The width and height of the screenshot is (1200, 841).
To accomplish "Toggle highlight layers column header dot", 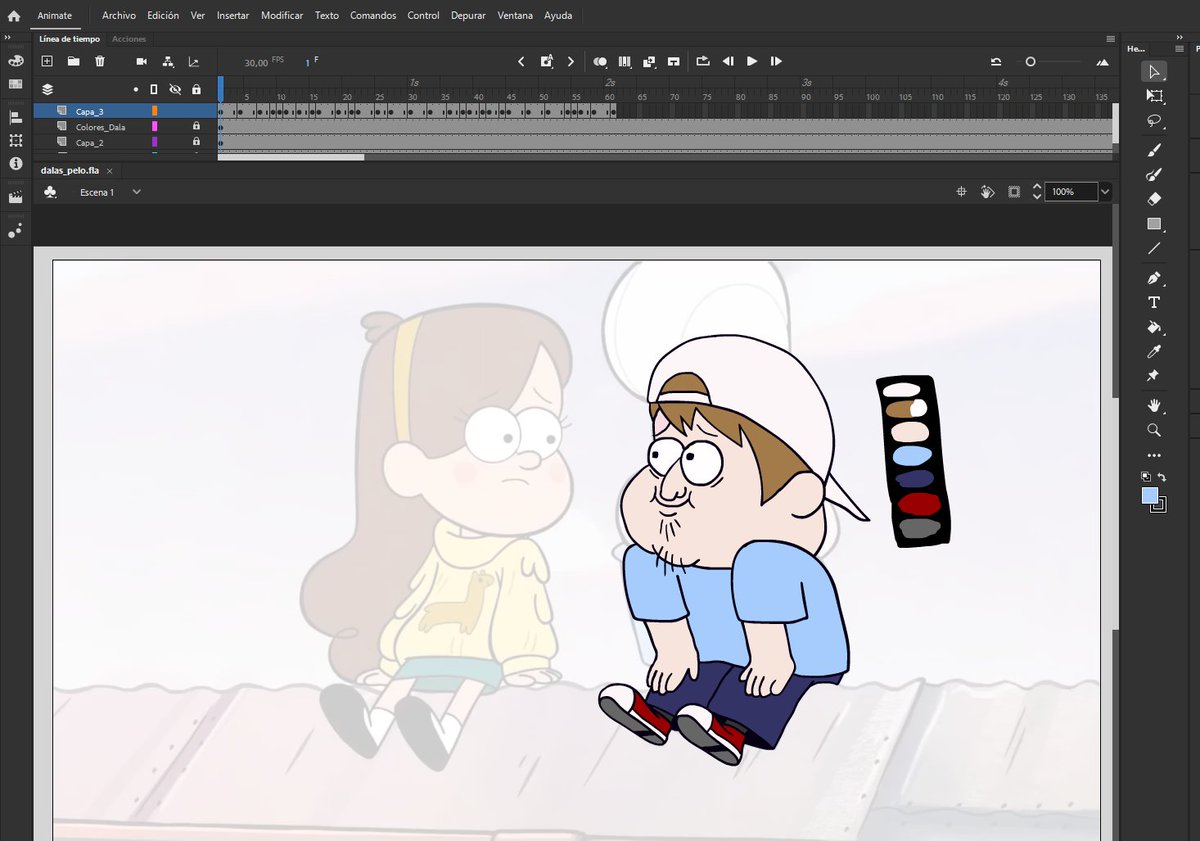I will click(136, 89).
